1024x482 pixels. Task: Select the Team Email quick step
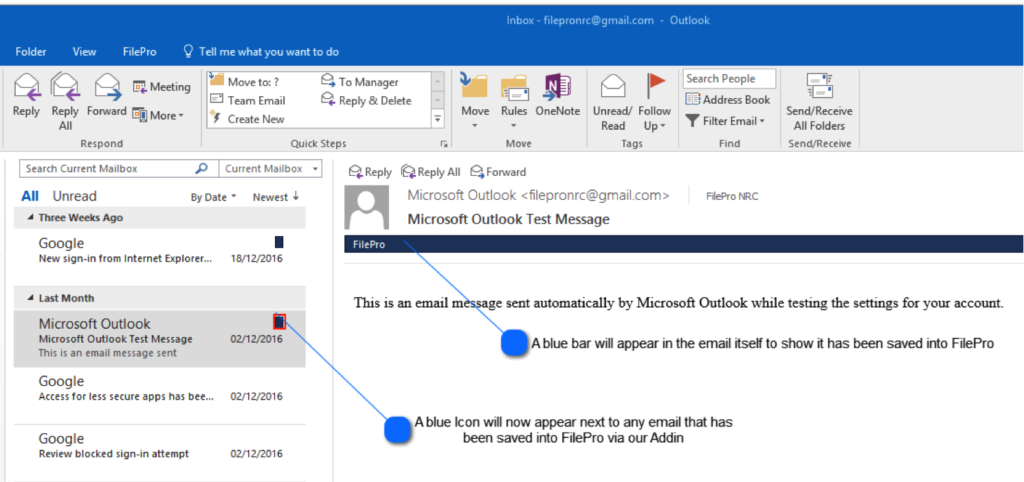[248, 101]
